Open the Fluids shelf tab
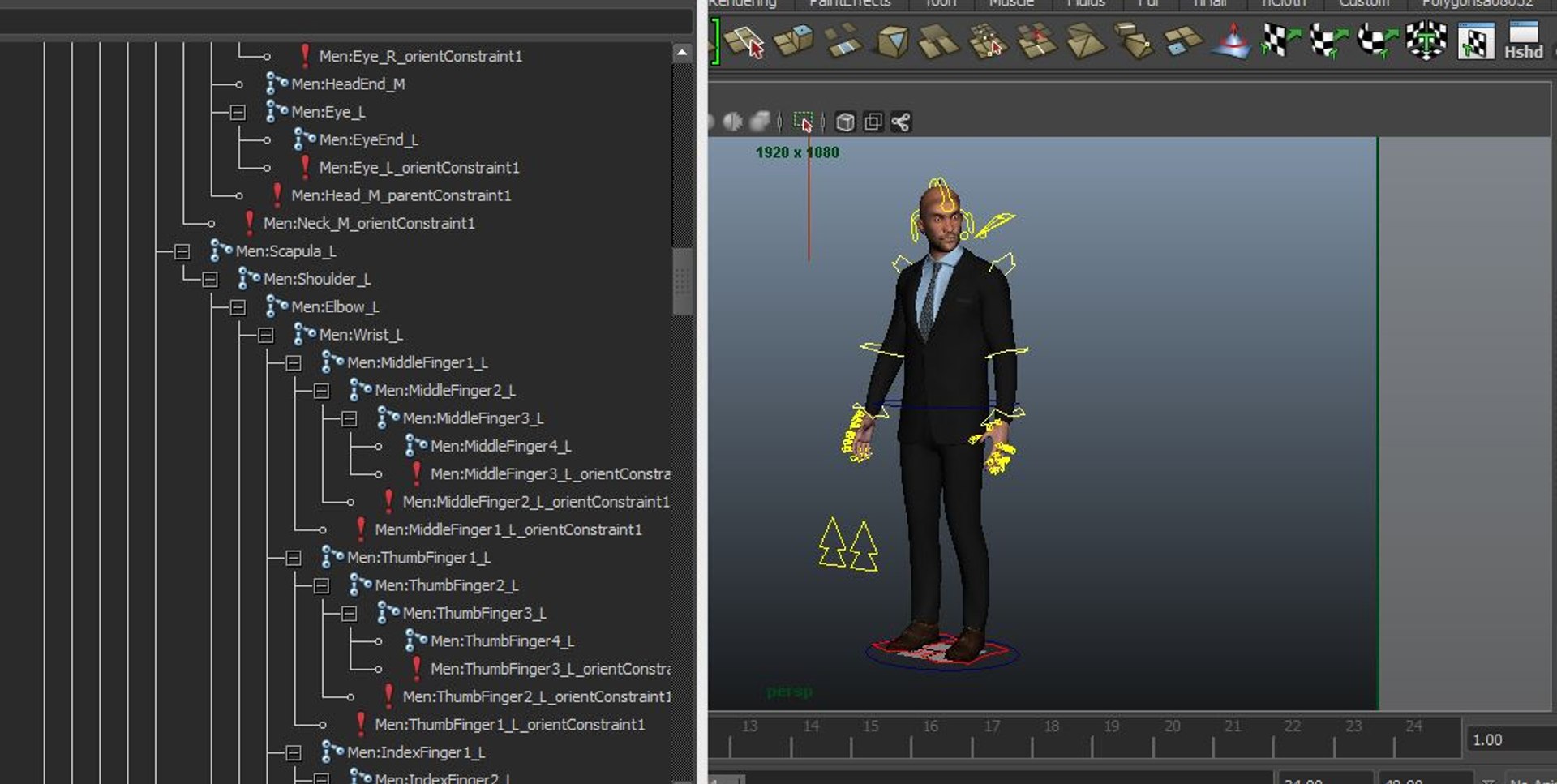Screen dimensions: 1557x784 coord(1086,3)
